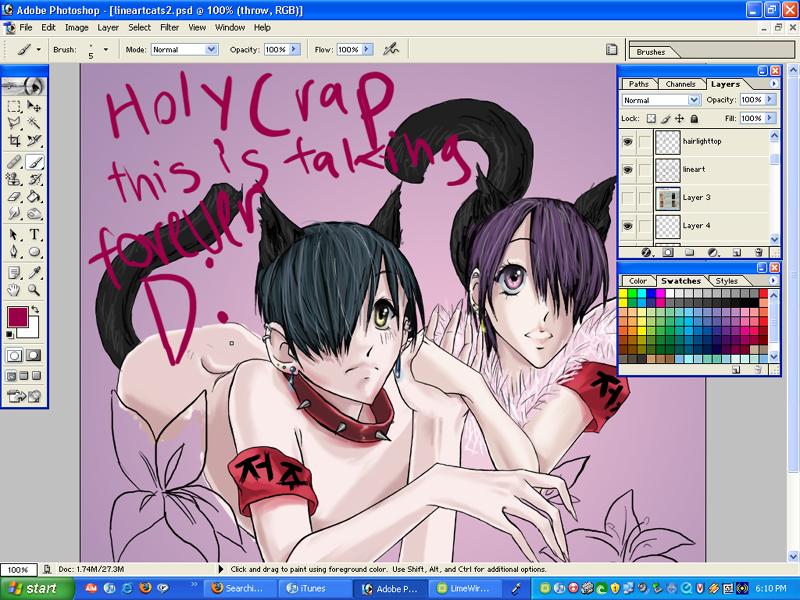
Task: Activate the Crop tool
Action: (14, 140)
